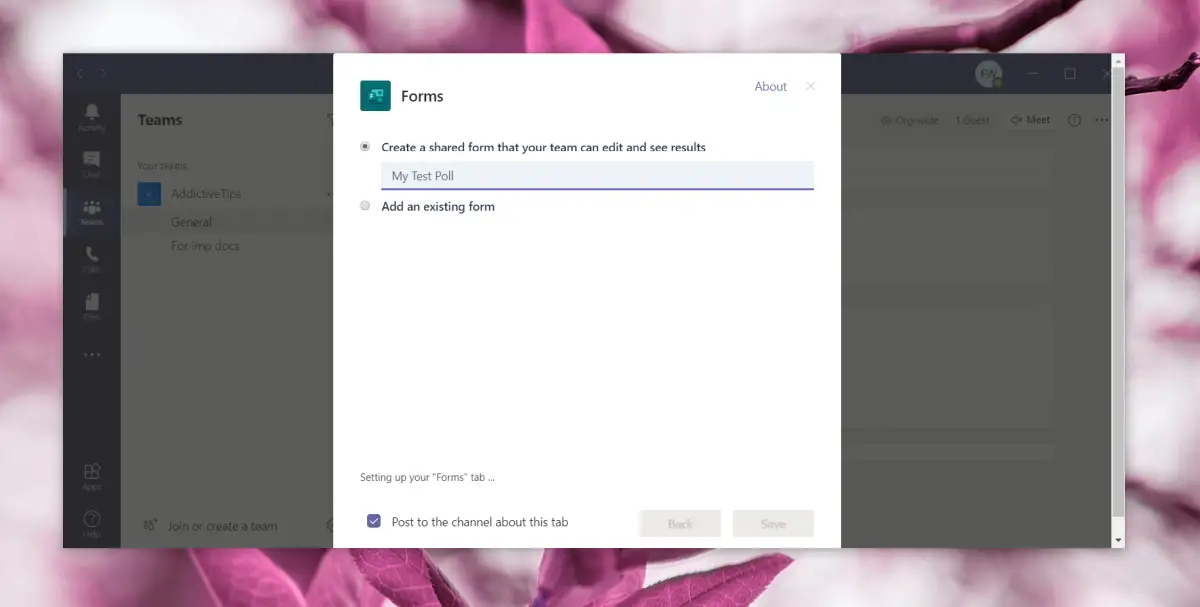Click the Org-wide label
Screen dimensions: 1200x607
(910, 120)
